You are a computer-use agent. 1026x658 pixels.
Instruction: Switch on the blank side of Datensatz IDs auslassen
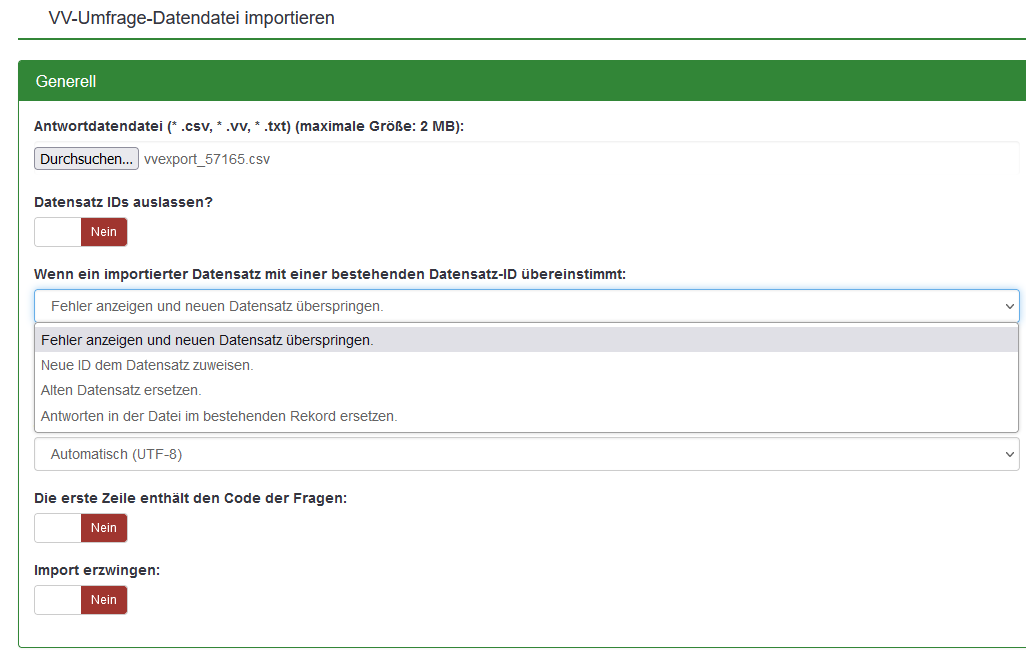58,232
